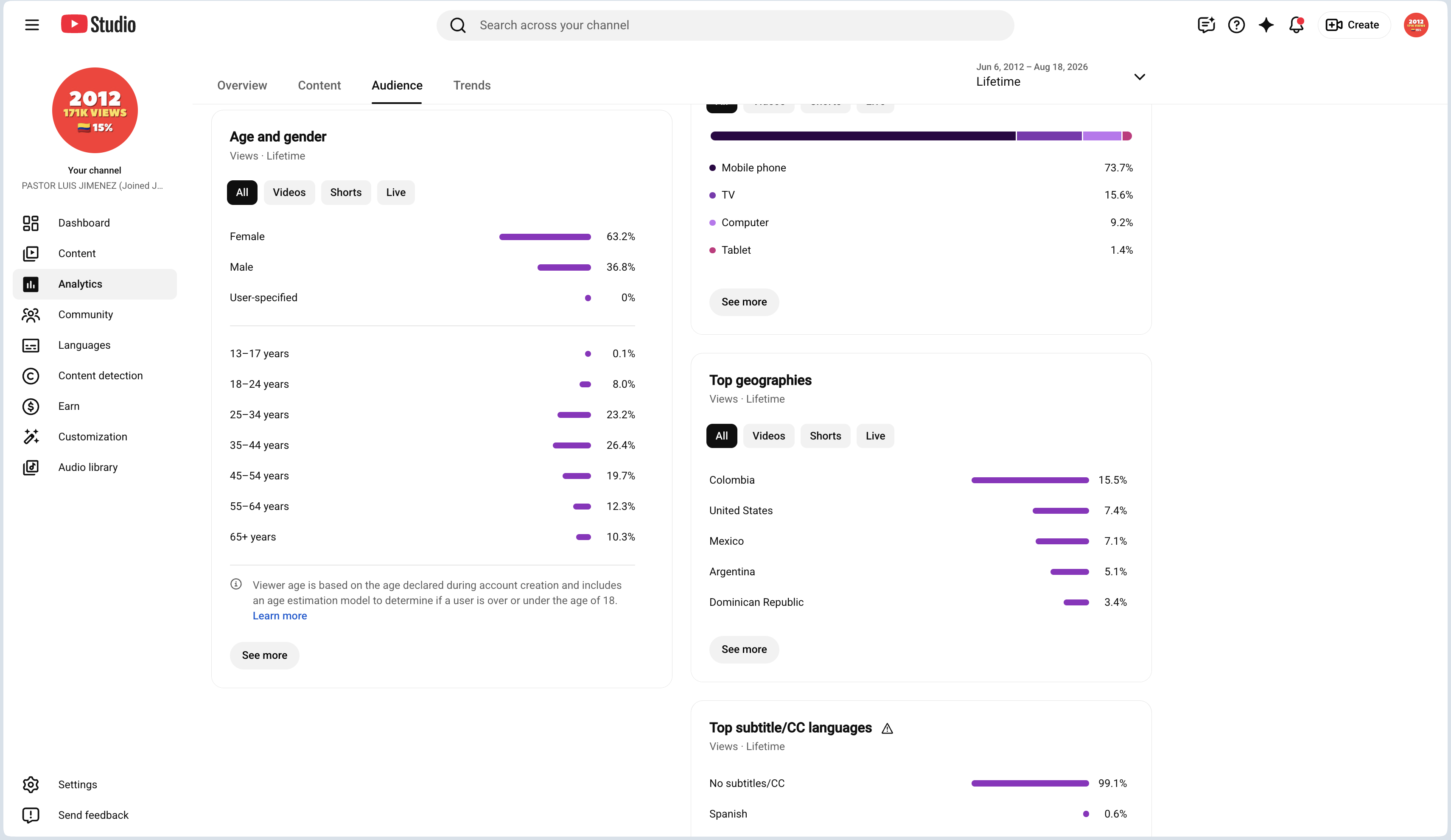Click the 'Male' gender row label

(x=241, y=267)
